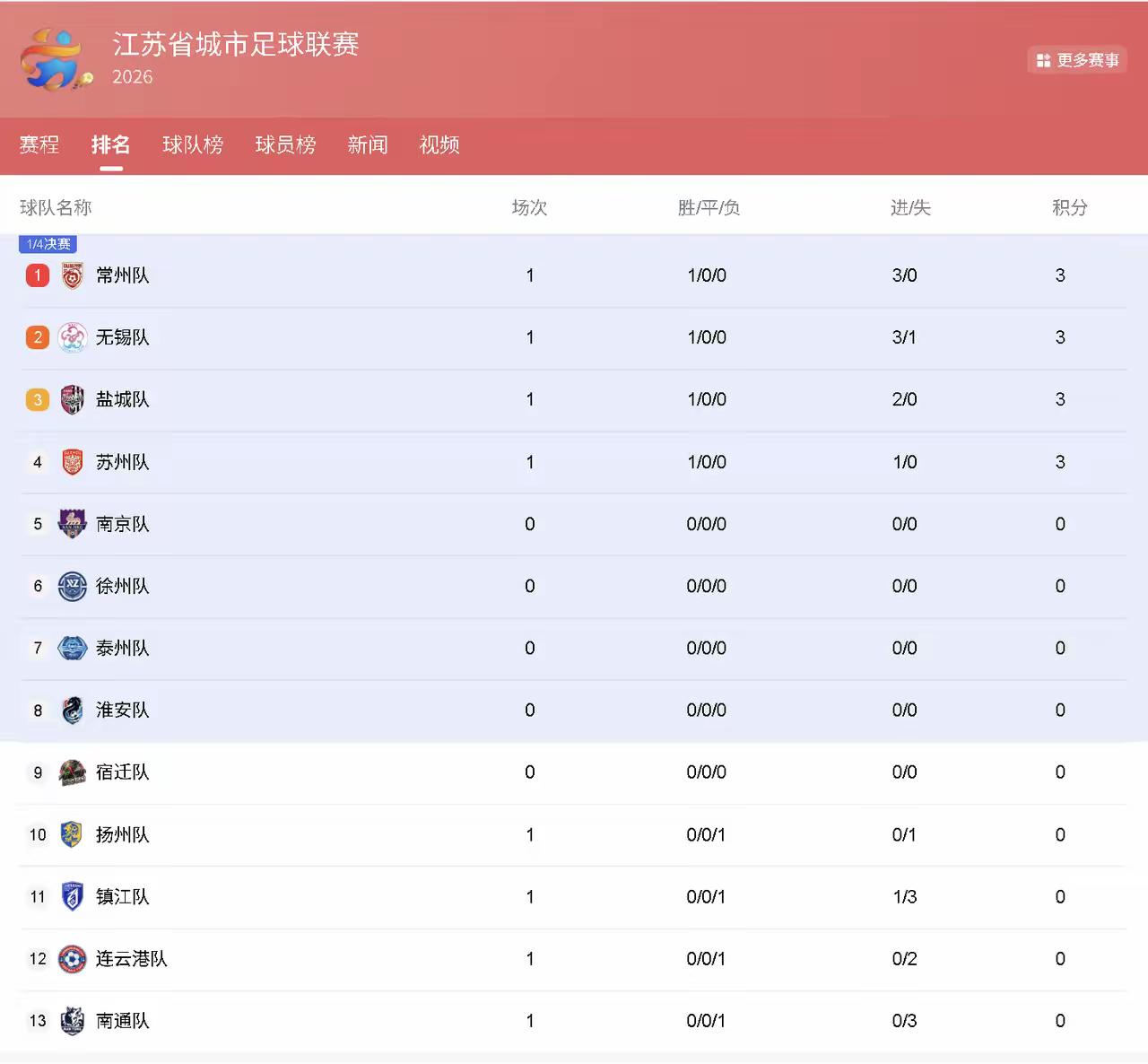
Task: Click the 盐城队 team crest
Action: pyautogui.click(x=73, y=399)
